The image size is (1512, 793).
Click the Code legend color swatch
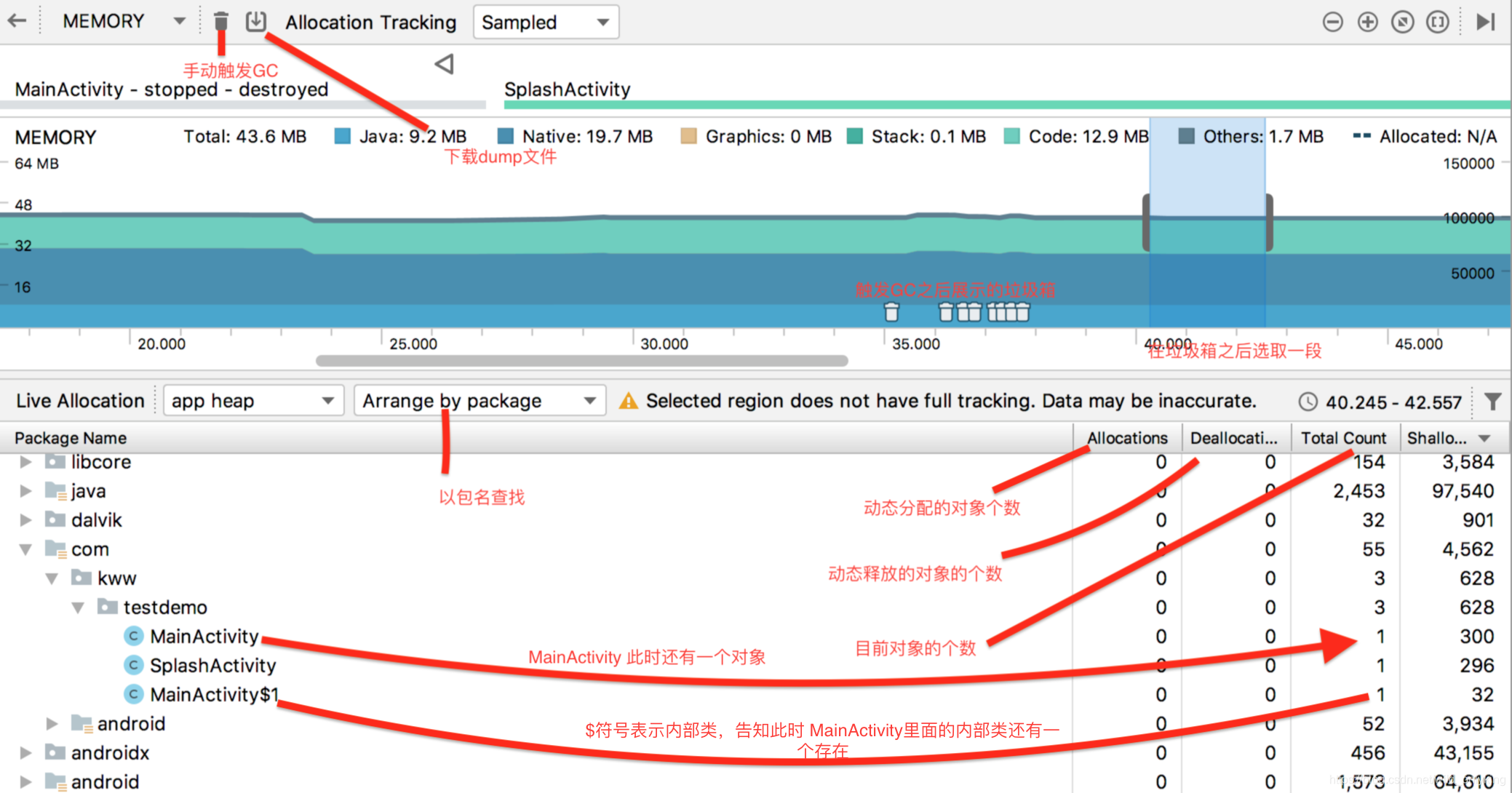click(1011, 136)
